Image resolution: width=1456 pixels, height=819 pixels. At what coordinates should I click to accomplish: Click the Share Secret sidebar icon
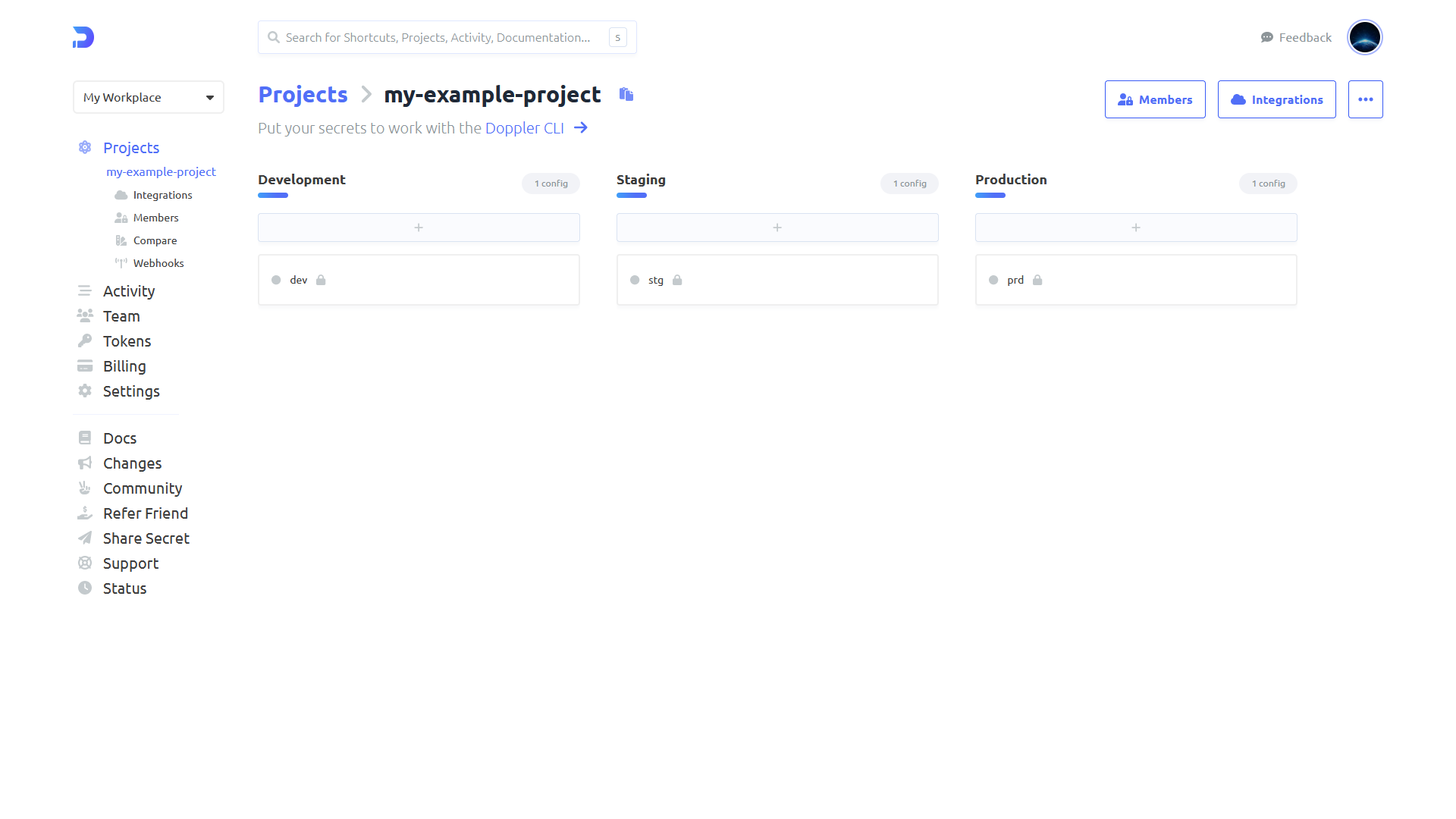click(x=86, y=538)
